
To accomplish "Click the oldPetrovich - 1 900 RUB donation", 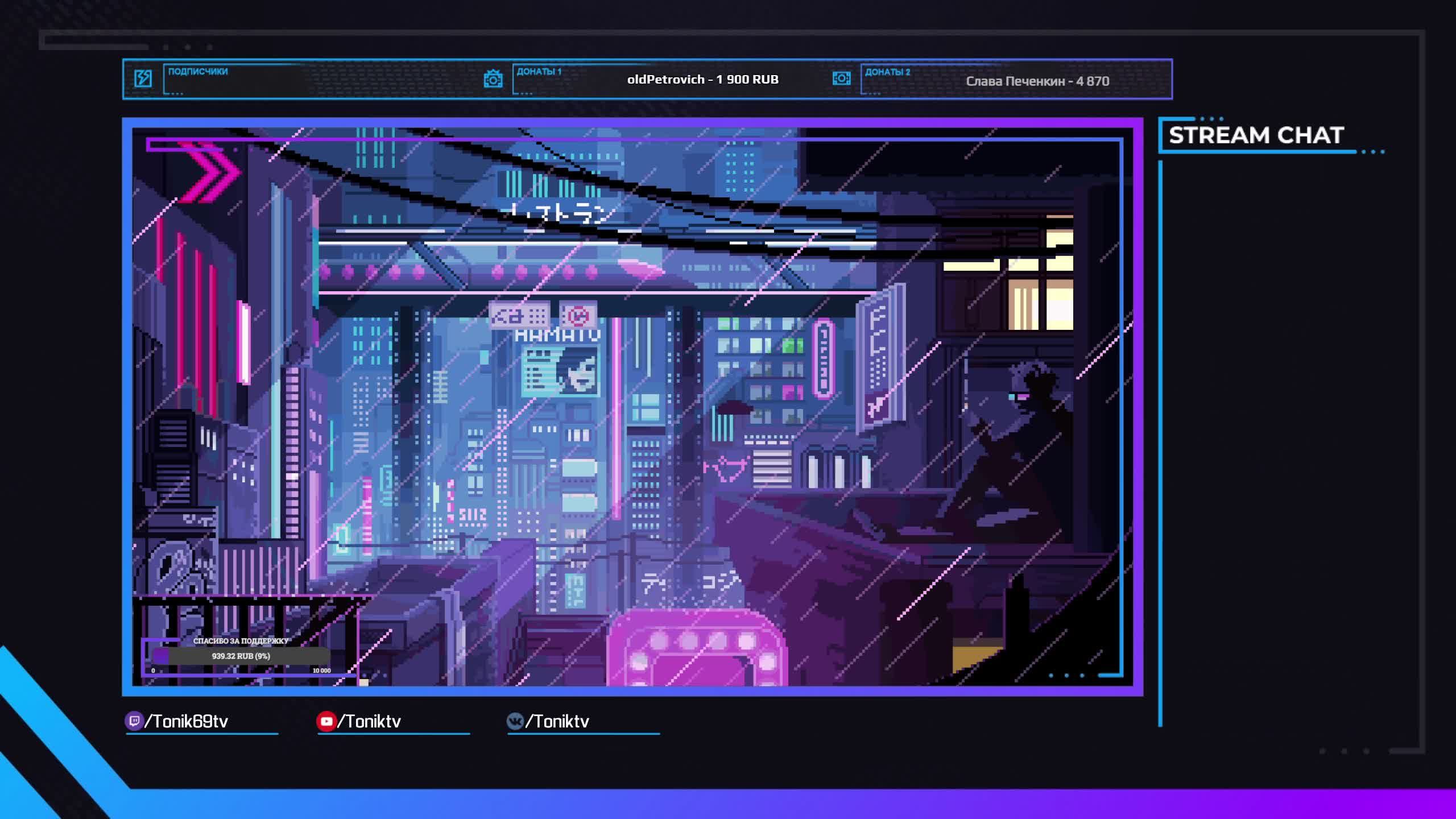I will pos(702,80).
